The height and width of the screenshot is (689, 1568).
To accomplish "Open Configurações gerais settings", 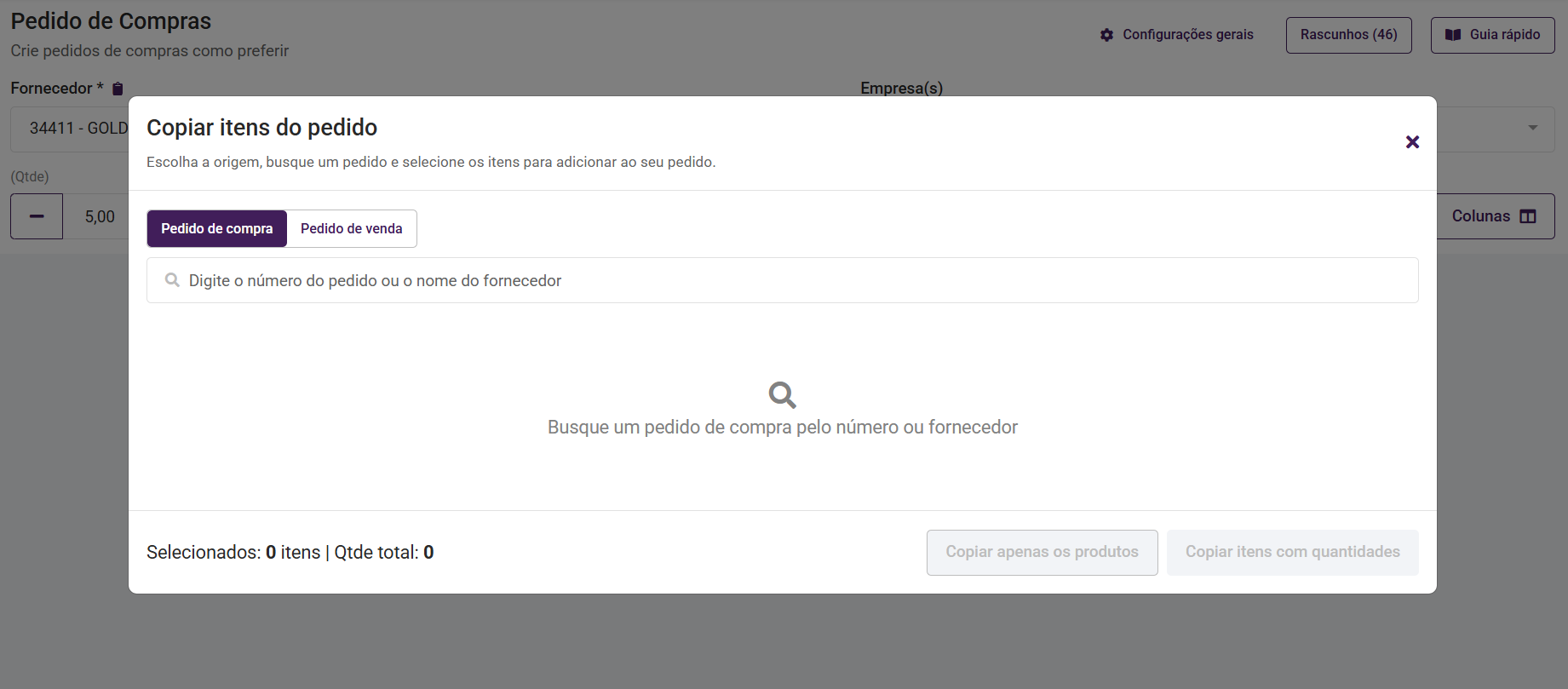I will [x=1176, y=35].
